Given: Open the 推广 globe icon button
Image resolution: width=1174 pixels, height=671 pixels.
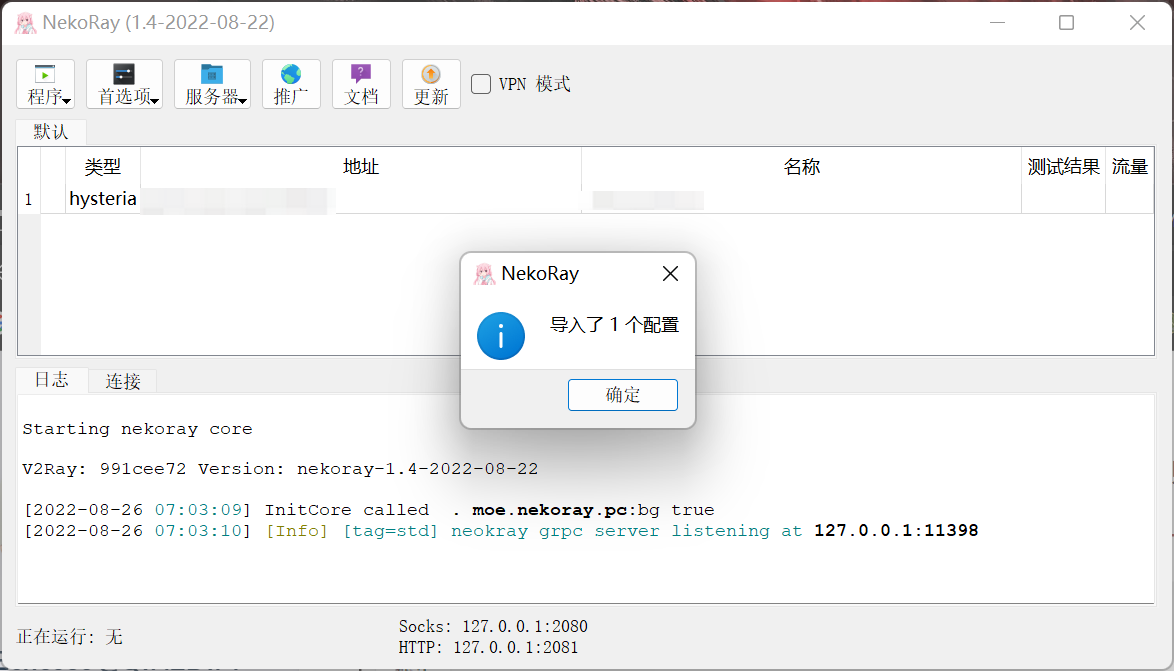Looking at the screenshot, I should tap(291, 74).
